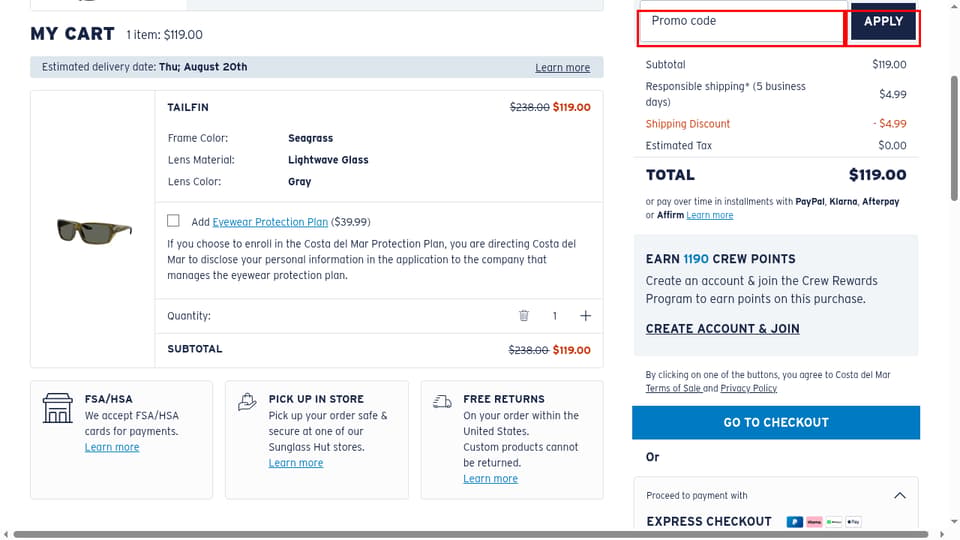Click the Gray lens color value

299,182
